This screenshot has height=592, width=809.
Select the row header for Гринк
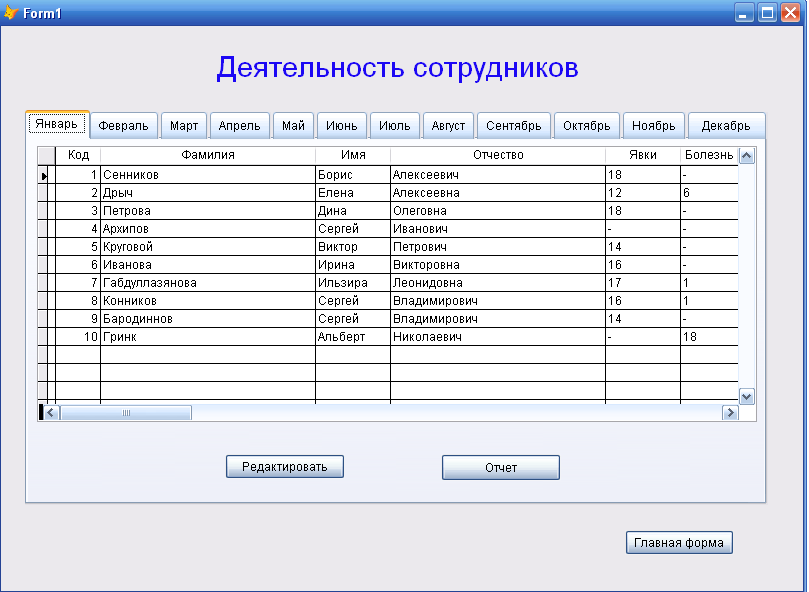tap(45, 337)
